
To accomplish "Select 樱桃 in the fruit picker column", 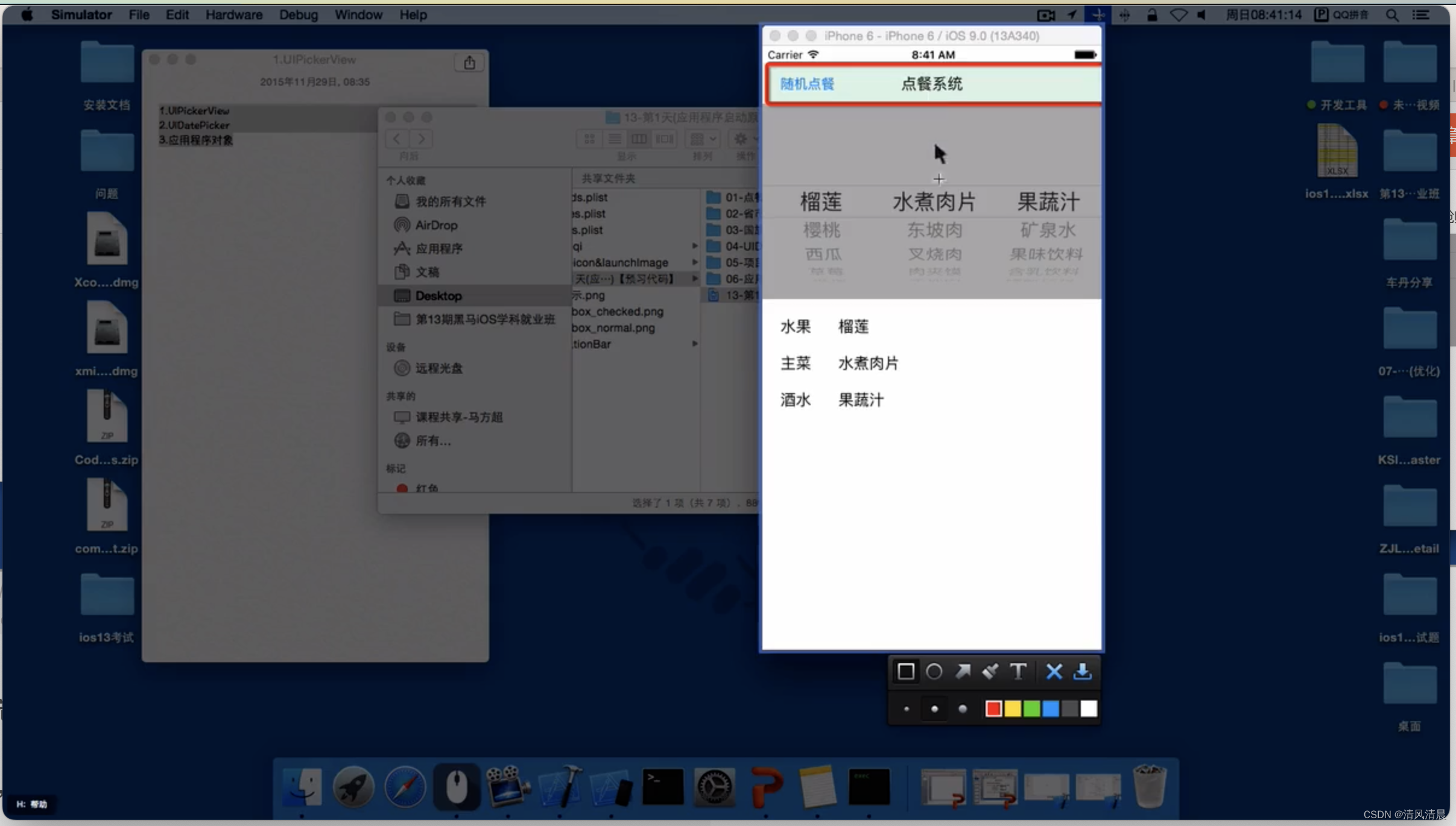I will click(x=821, y=230).
